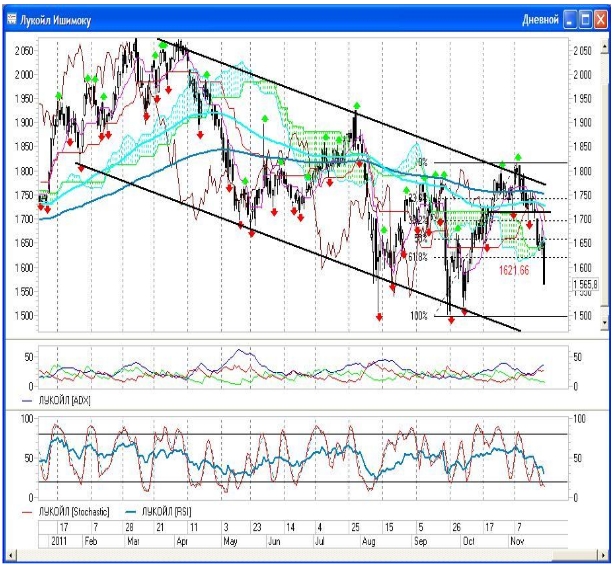Click the red down-arrow marker below 1 500 in August
Image resolution: width=613 pixels, height=566 pixels.
tap(379, 317)
